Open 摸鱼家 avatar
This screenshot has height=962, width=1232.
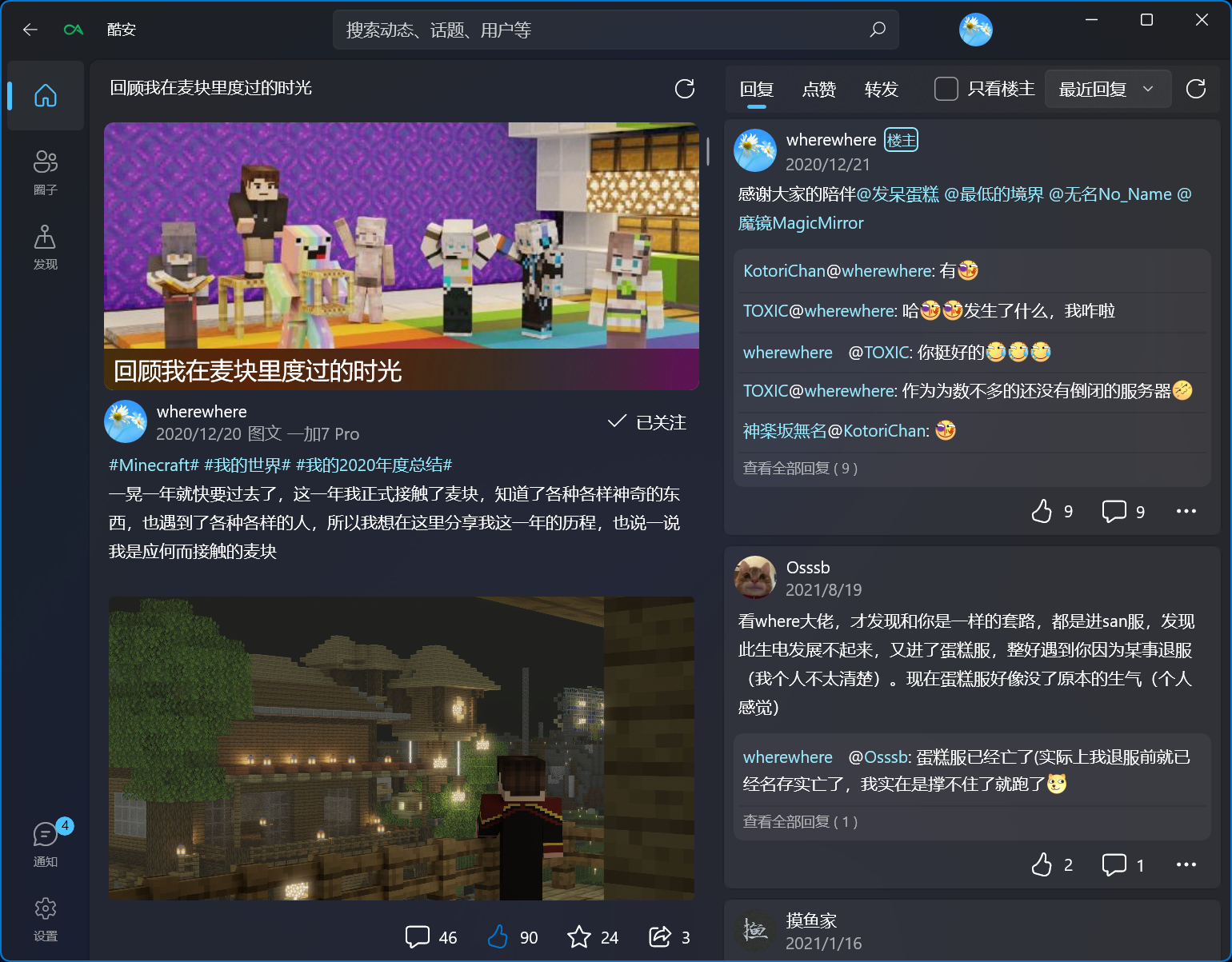[755, 931]
